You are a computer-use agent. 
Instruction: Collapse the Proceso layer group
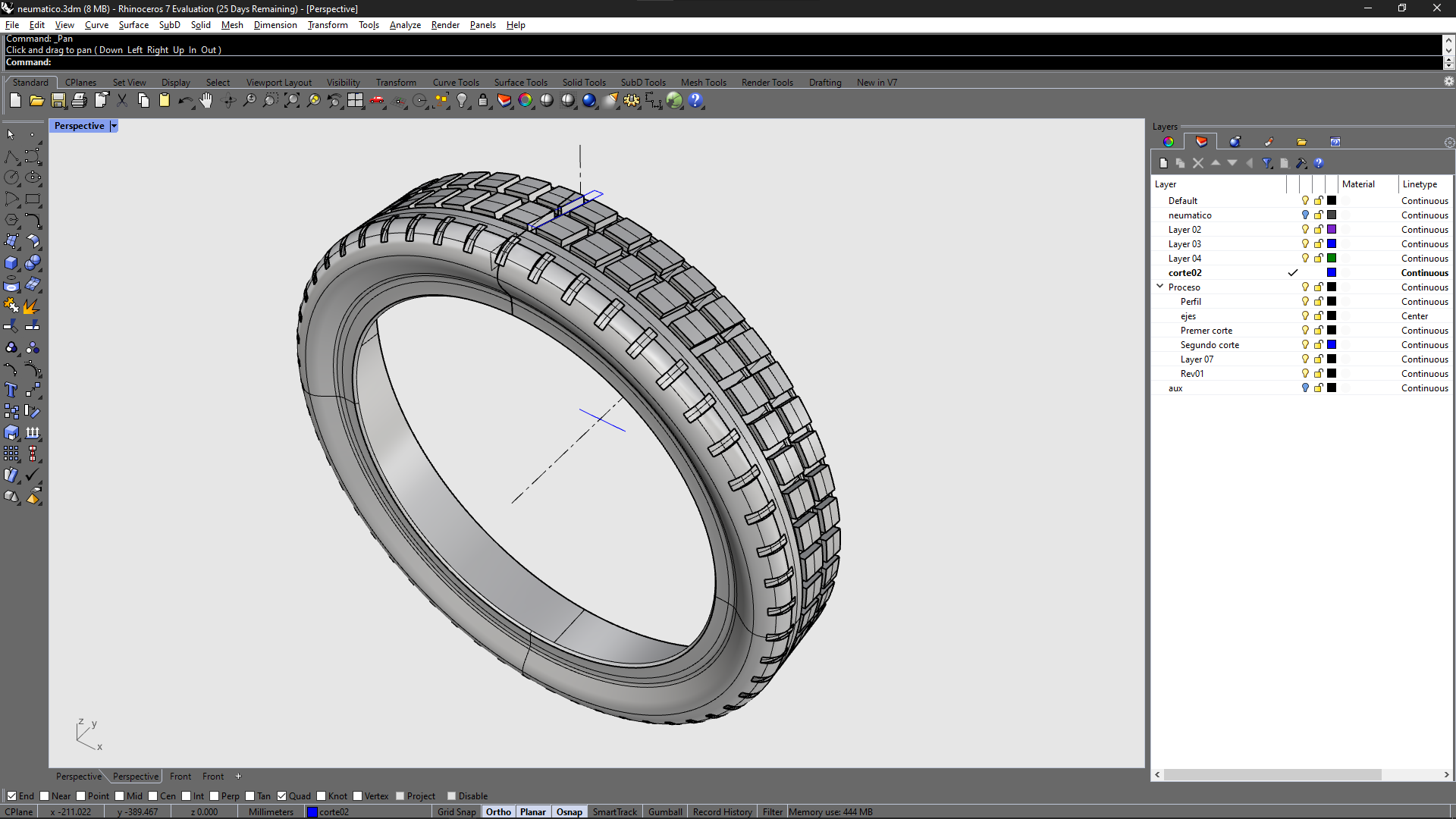(x=1159, y=287)
